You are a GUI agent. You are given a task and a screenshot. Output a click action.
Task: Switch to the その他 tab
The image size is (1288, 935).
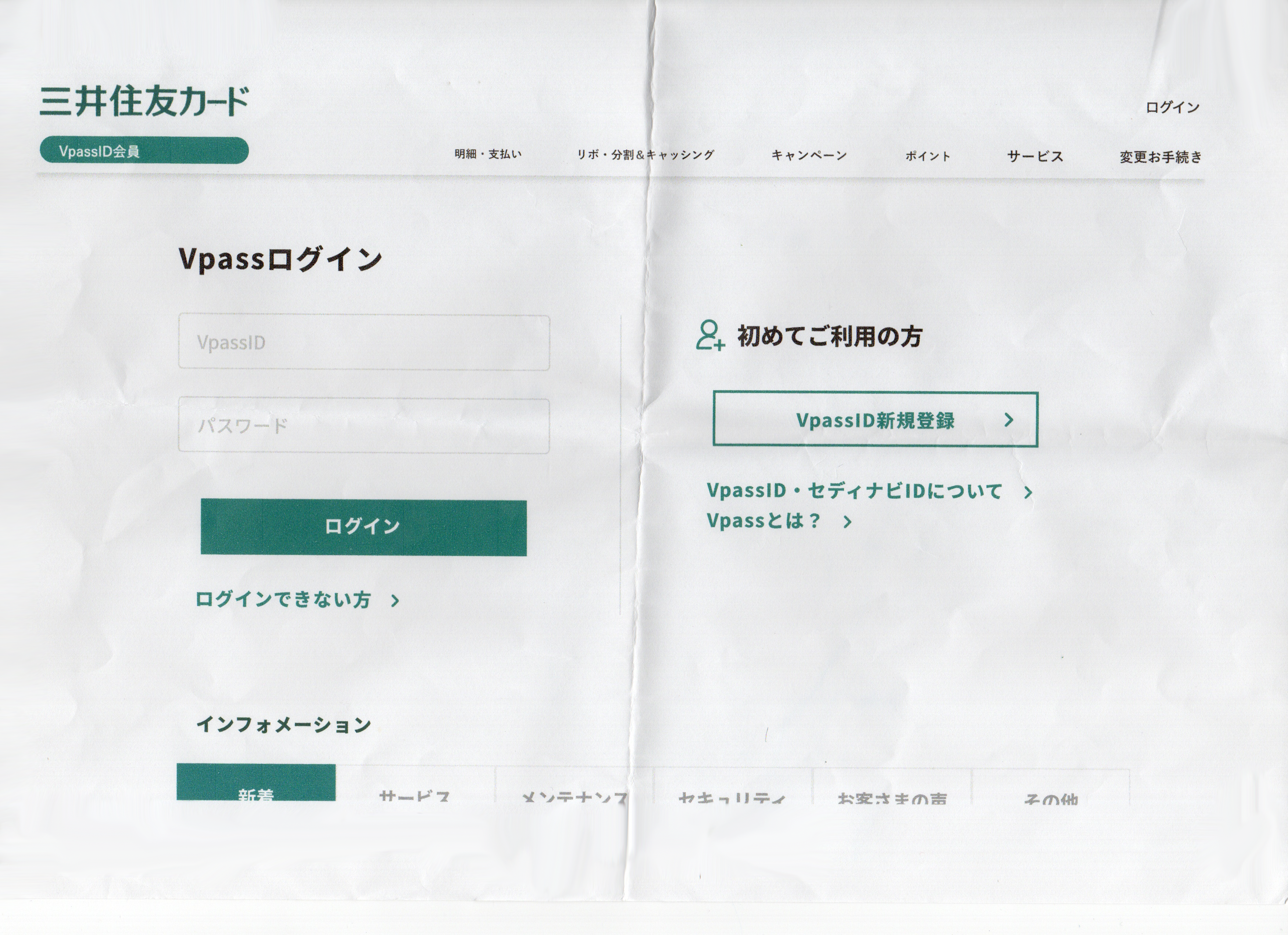(x=1051, y=787)
